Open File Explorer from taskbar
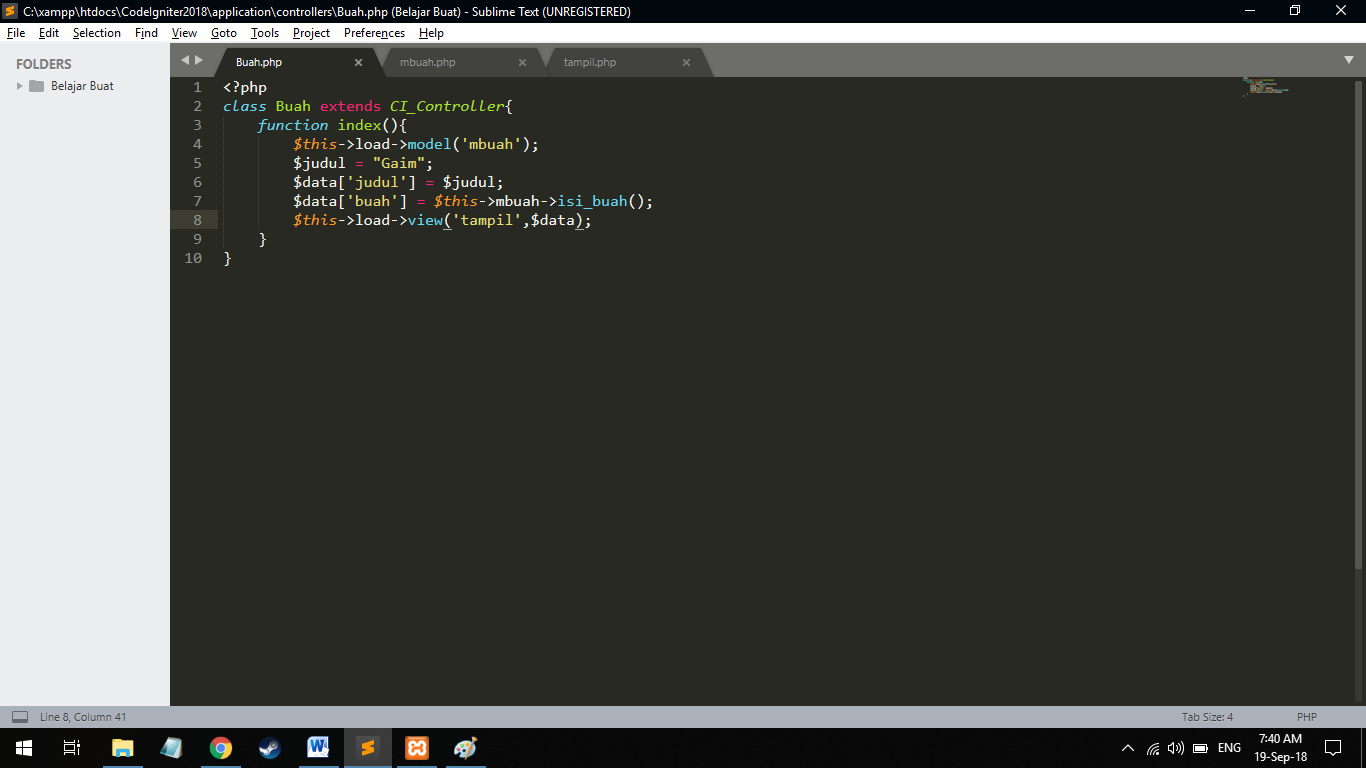Viewport: 1366px width, 768px height. [x=122, y=748]
